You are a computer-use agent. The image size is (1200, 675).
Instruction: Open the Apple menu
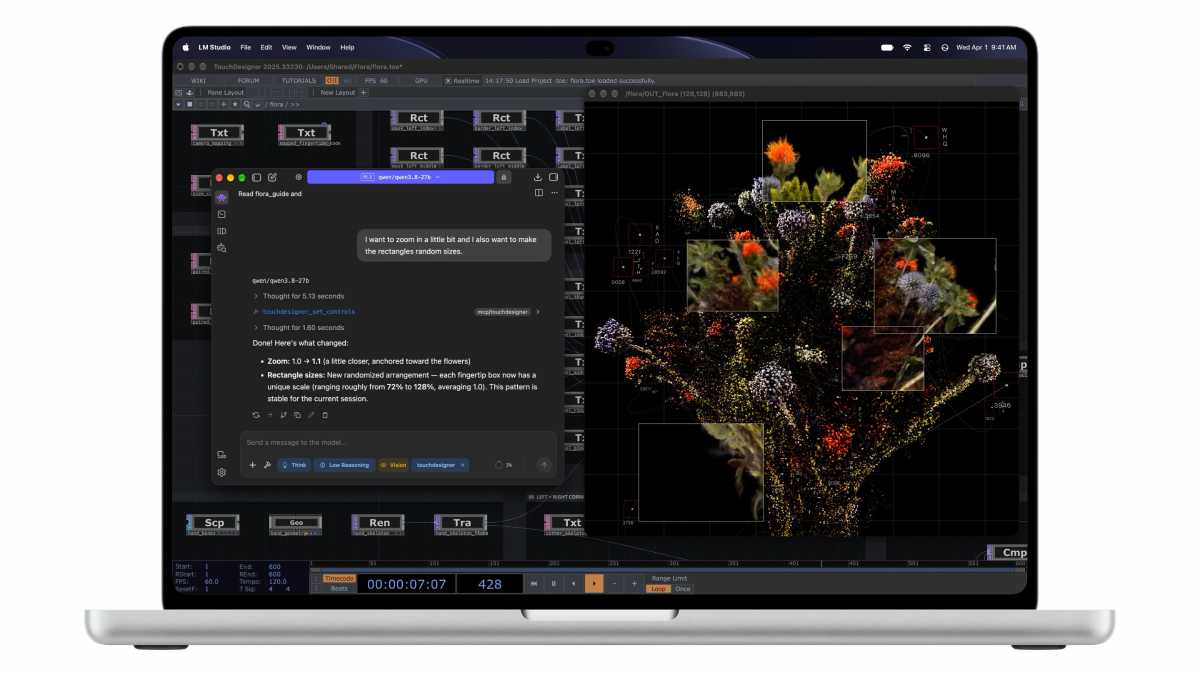[186, 47]
